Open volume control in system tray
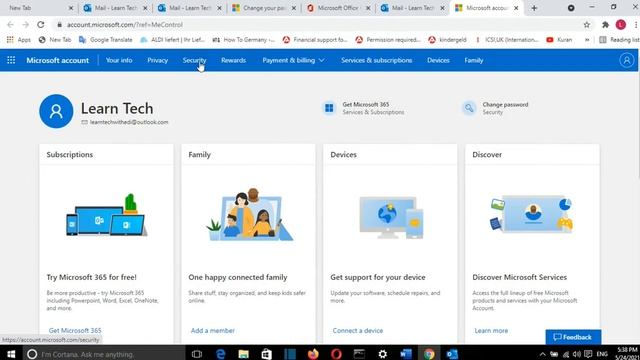640x360 pixels. (576, 354)
